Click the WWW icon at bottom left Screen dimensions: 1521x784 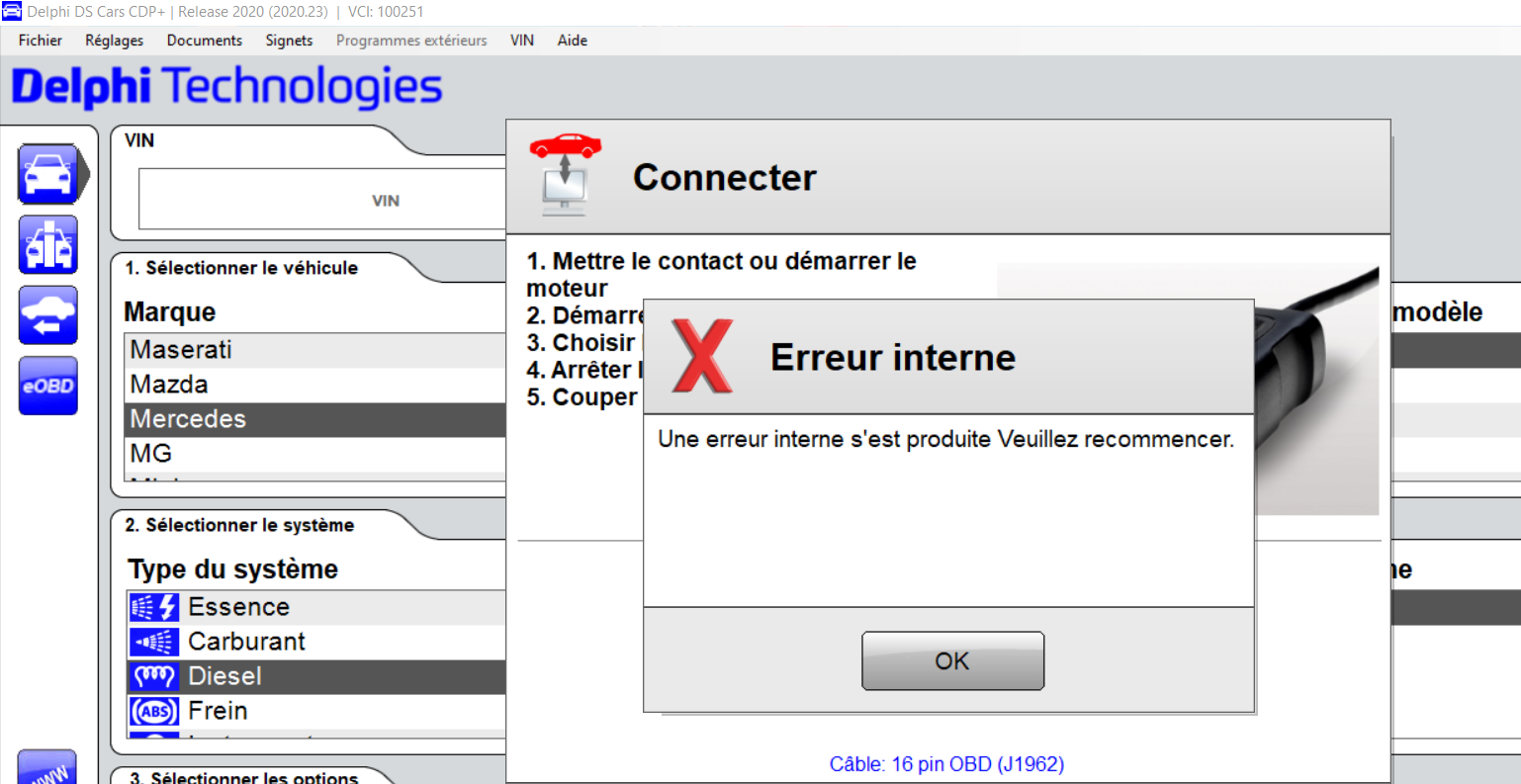click(x=46, y=768)
